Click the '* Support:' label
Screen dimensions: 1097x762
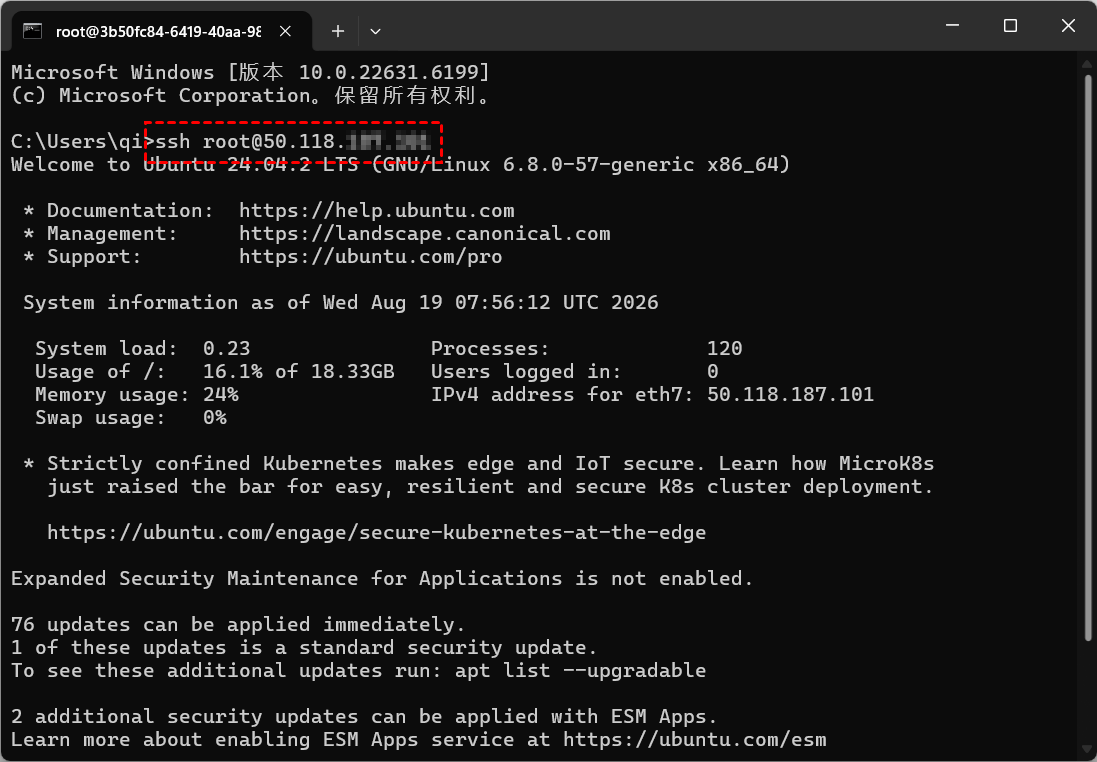(x=82, y=257)
